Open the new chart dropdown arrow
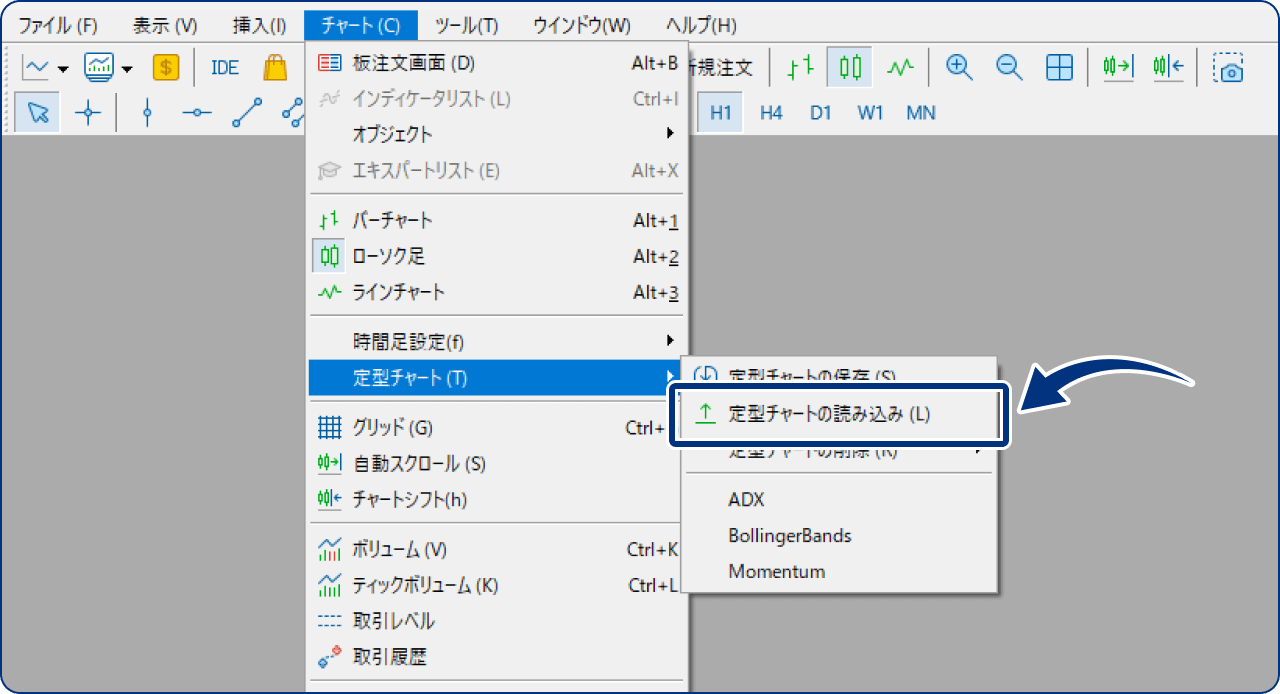 [64, 70]
